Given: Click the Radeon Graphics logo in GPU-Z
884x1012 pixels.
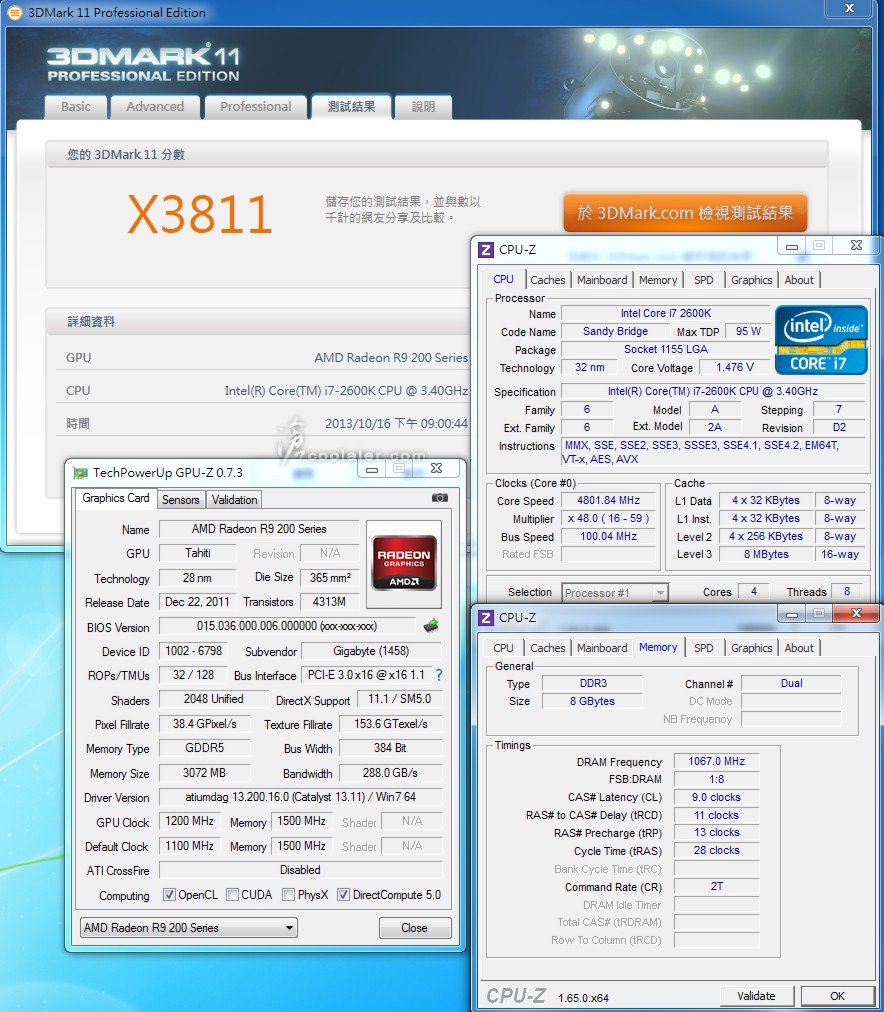Looking at the screenshot, I should (x=404, y=563).
